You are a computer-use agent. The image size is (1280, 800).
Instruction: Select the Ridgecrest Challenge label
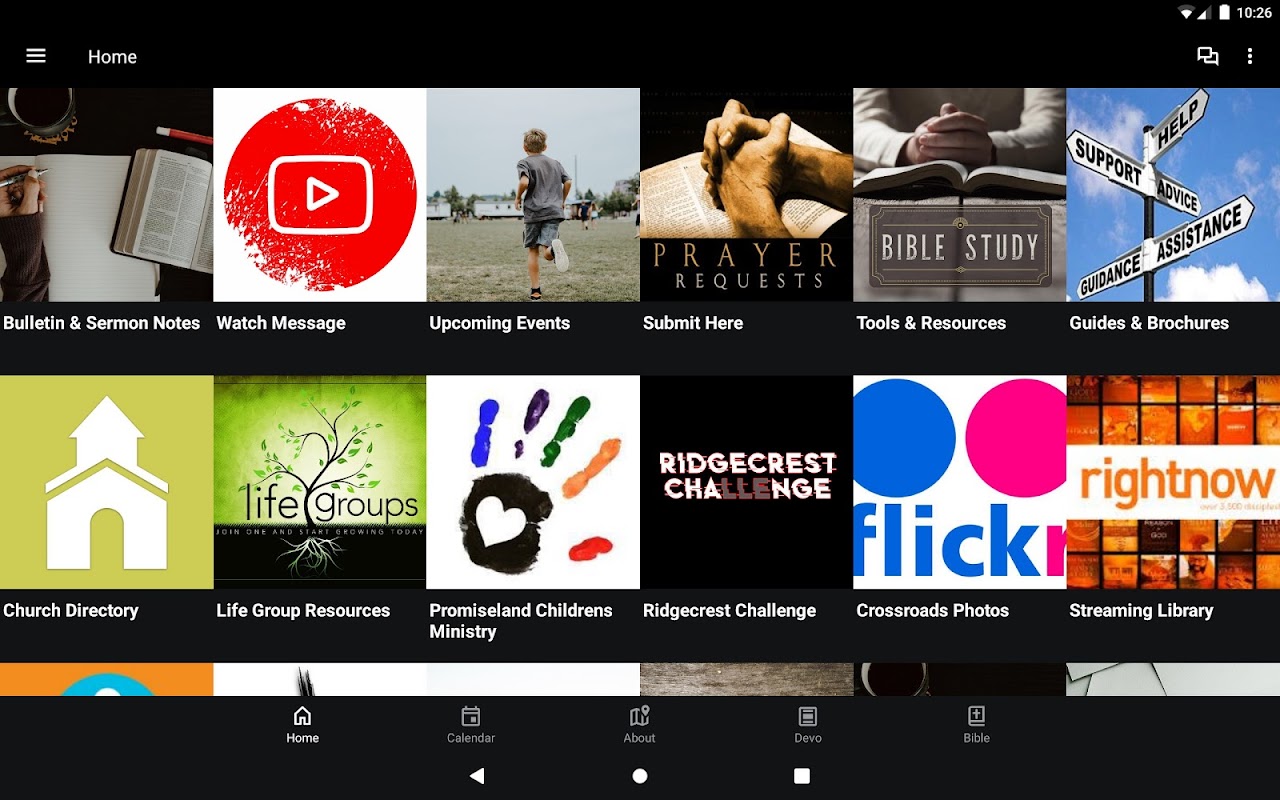click(729, 610)
